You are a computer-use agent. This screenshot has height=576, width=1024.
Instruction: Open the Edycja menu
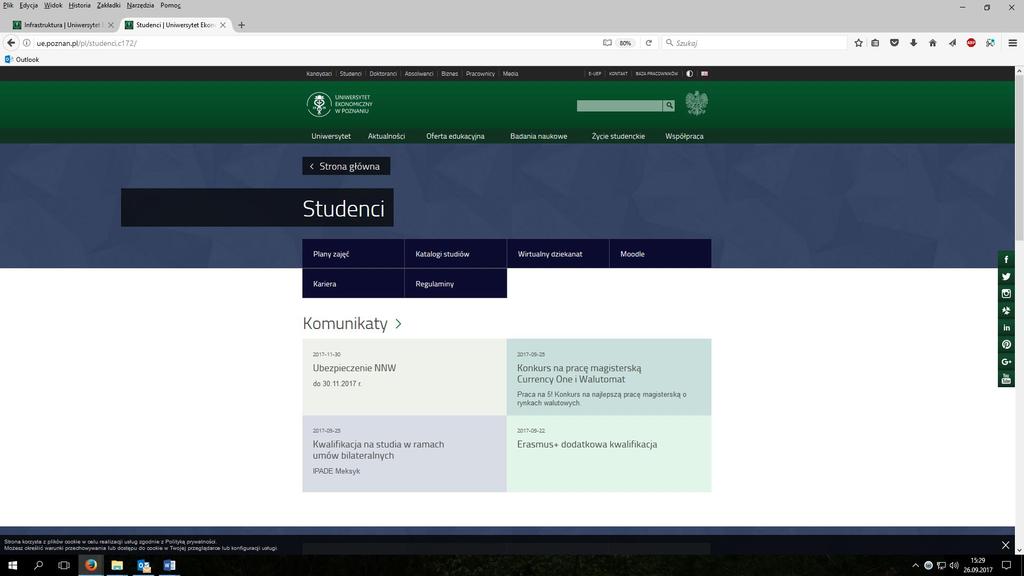29,5
